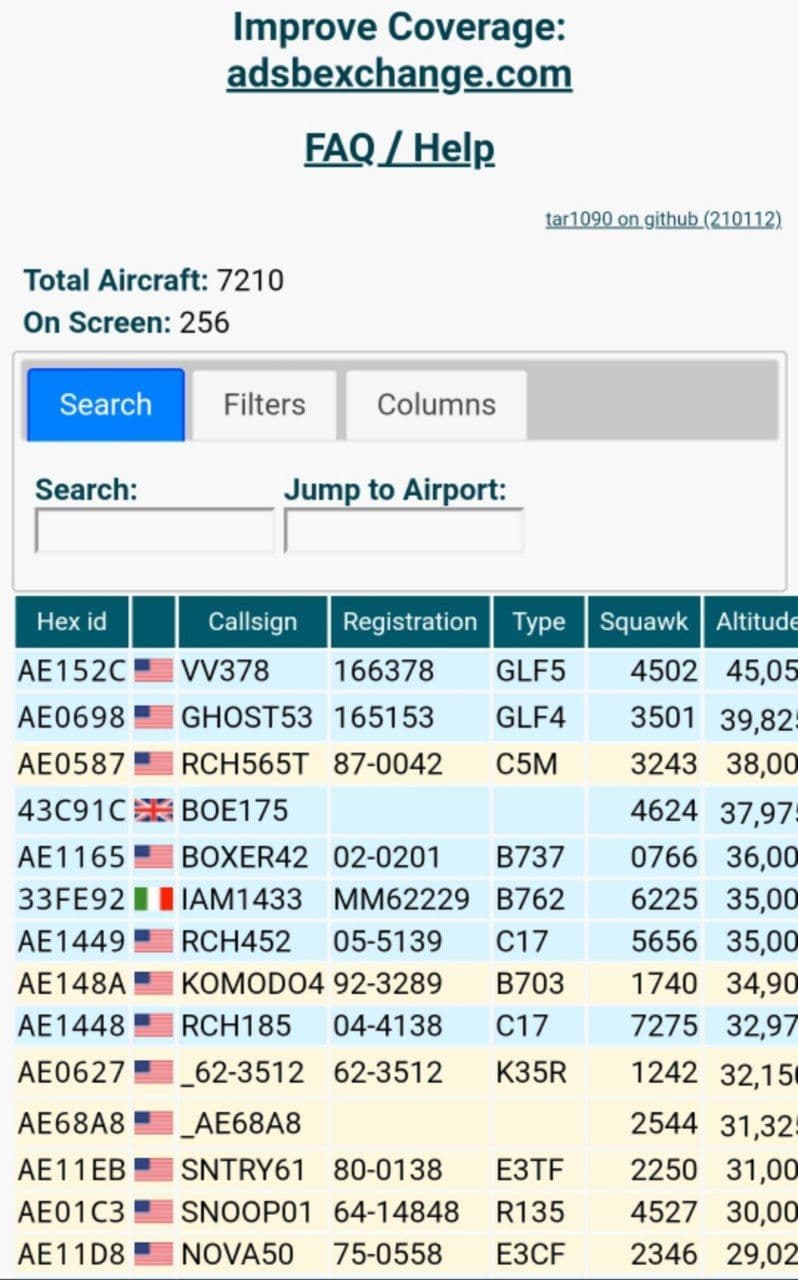Click the US flag beside VV378
The height and width of the screenshot is (1280, 798).
click(153, 670)
